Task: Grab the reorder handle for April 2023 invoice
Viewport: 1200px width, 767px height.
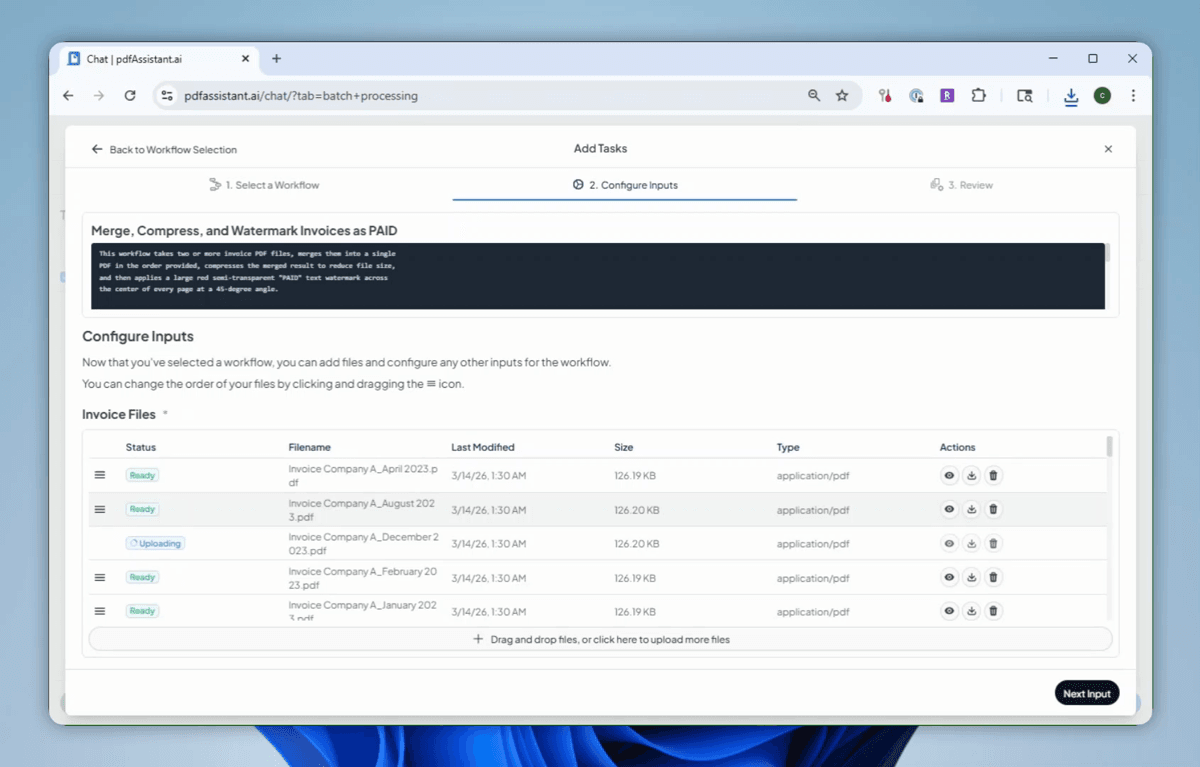Action: (x=100, y=475)
